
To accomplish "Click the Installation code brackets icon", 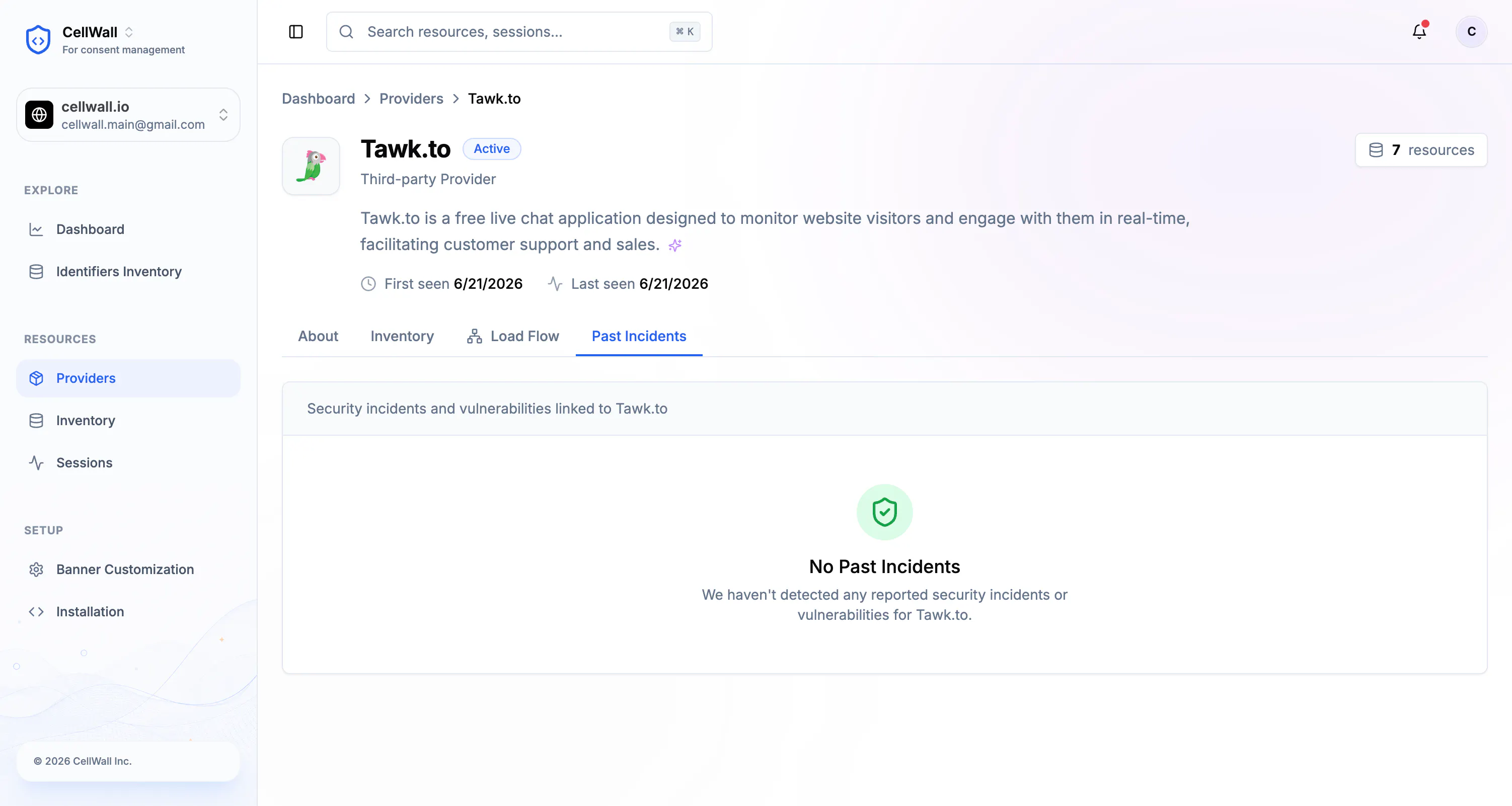I will pyautogui.click(x=36, y=612).
